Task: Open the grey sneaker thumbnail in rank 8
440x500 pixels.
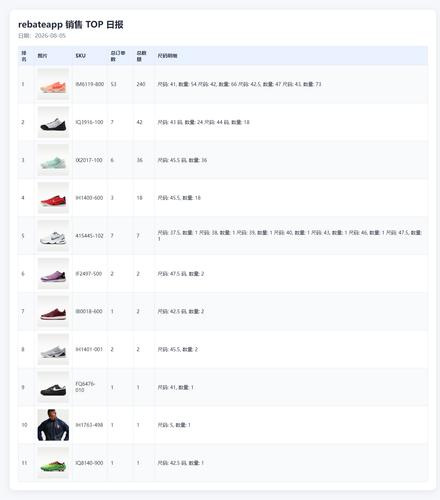Action: point(53,349)
